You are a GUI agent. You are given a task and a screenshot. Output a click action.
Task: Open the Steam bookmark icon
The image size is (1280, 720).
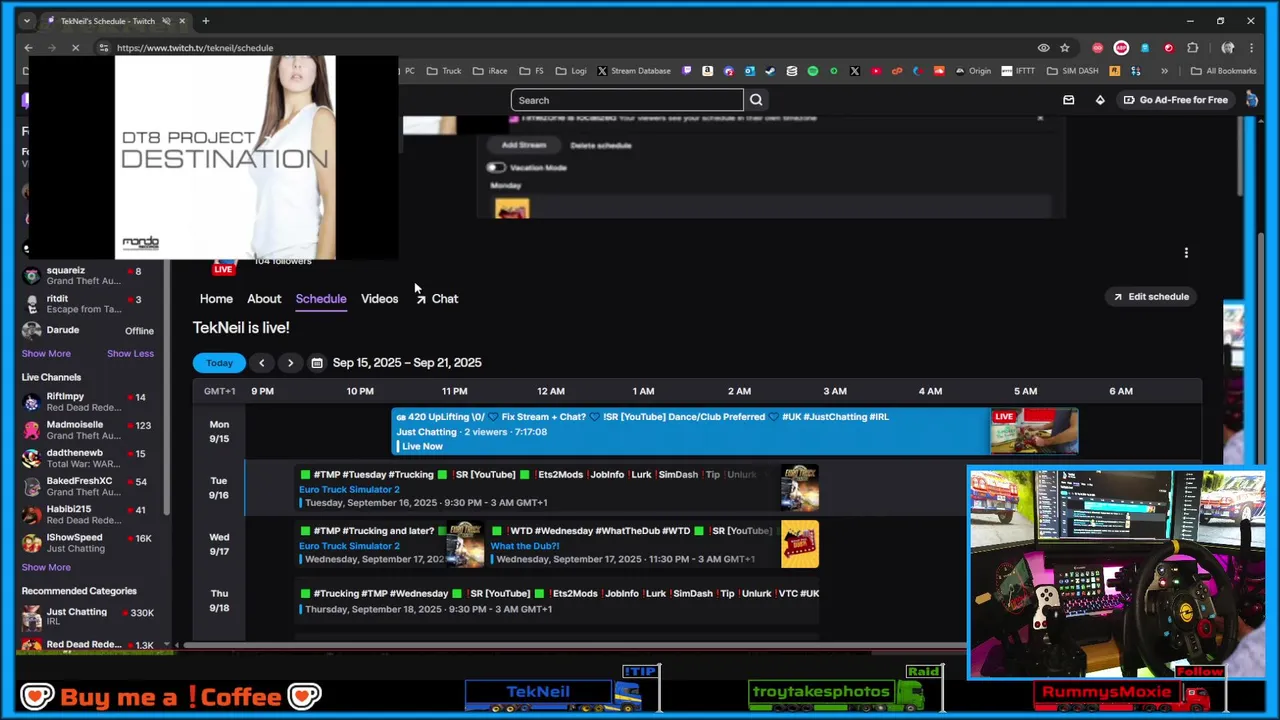tap(770, 71)
